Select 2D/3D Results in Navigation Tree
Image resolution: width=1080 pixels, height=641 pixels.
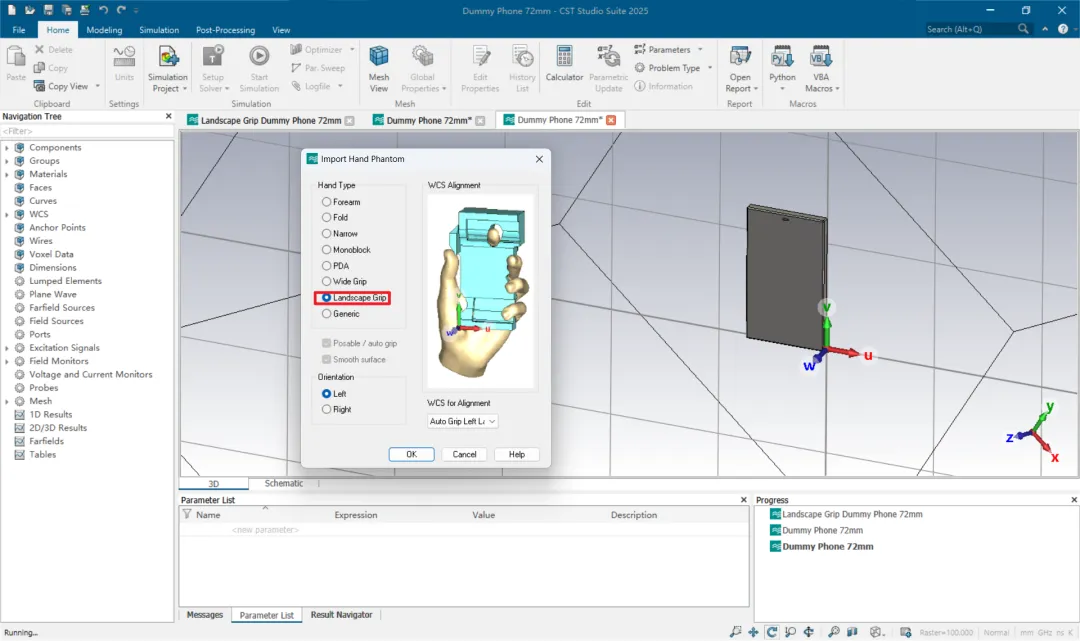[x=58, y=428]
